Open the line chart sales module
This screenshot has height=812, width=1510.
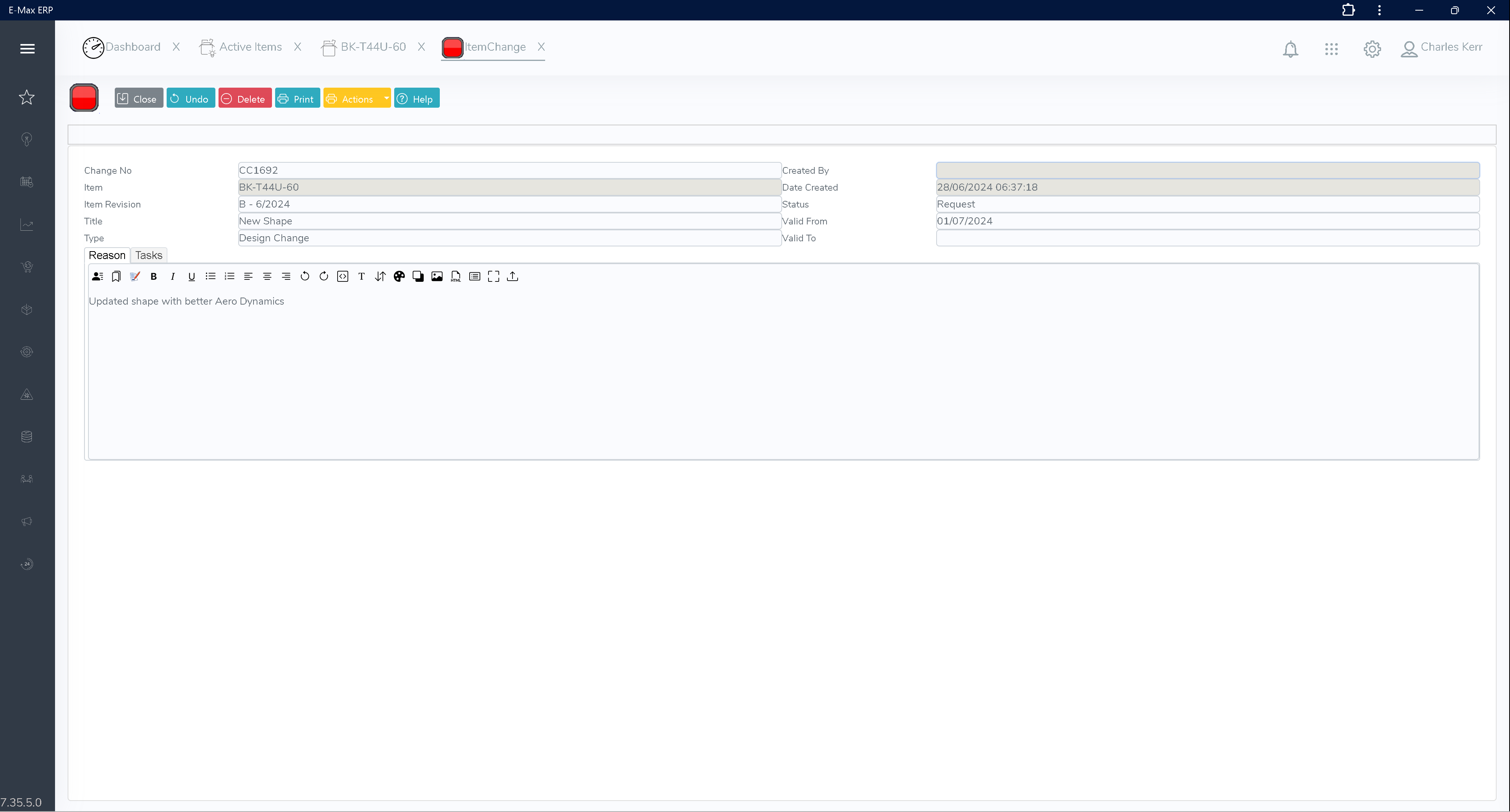pos(27,224)
